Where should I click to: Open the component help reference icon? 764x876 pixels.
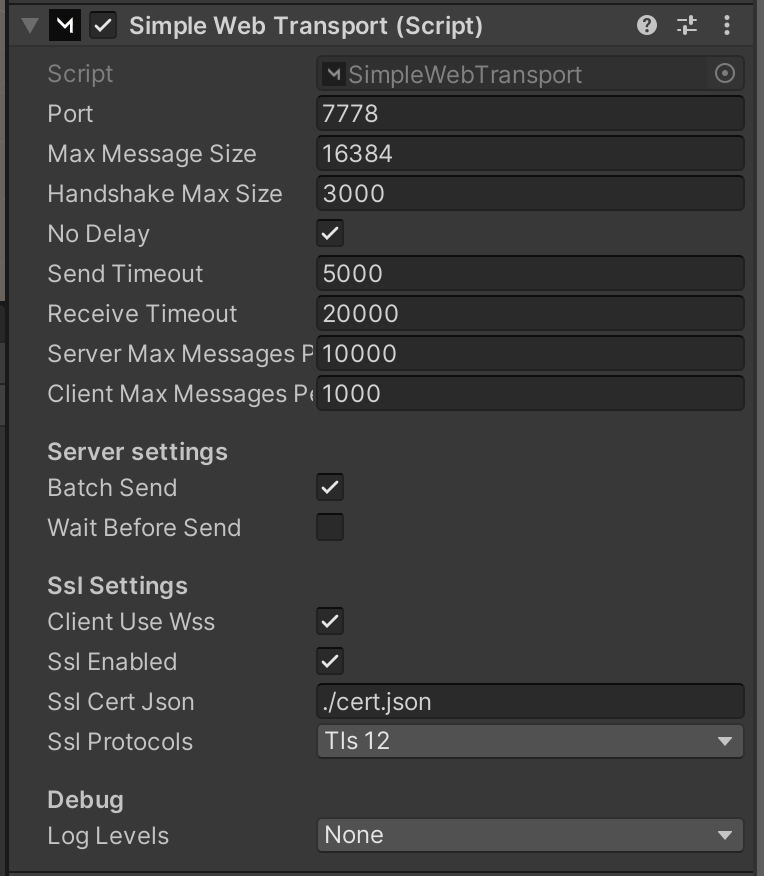point(647,26)
